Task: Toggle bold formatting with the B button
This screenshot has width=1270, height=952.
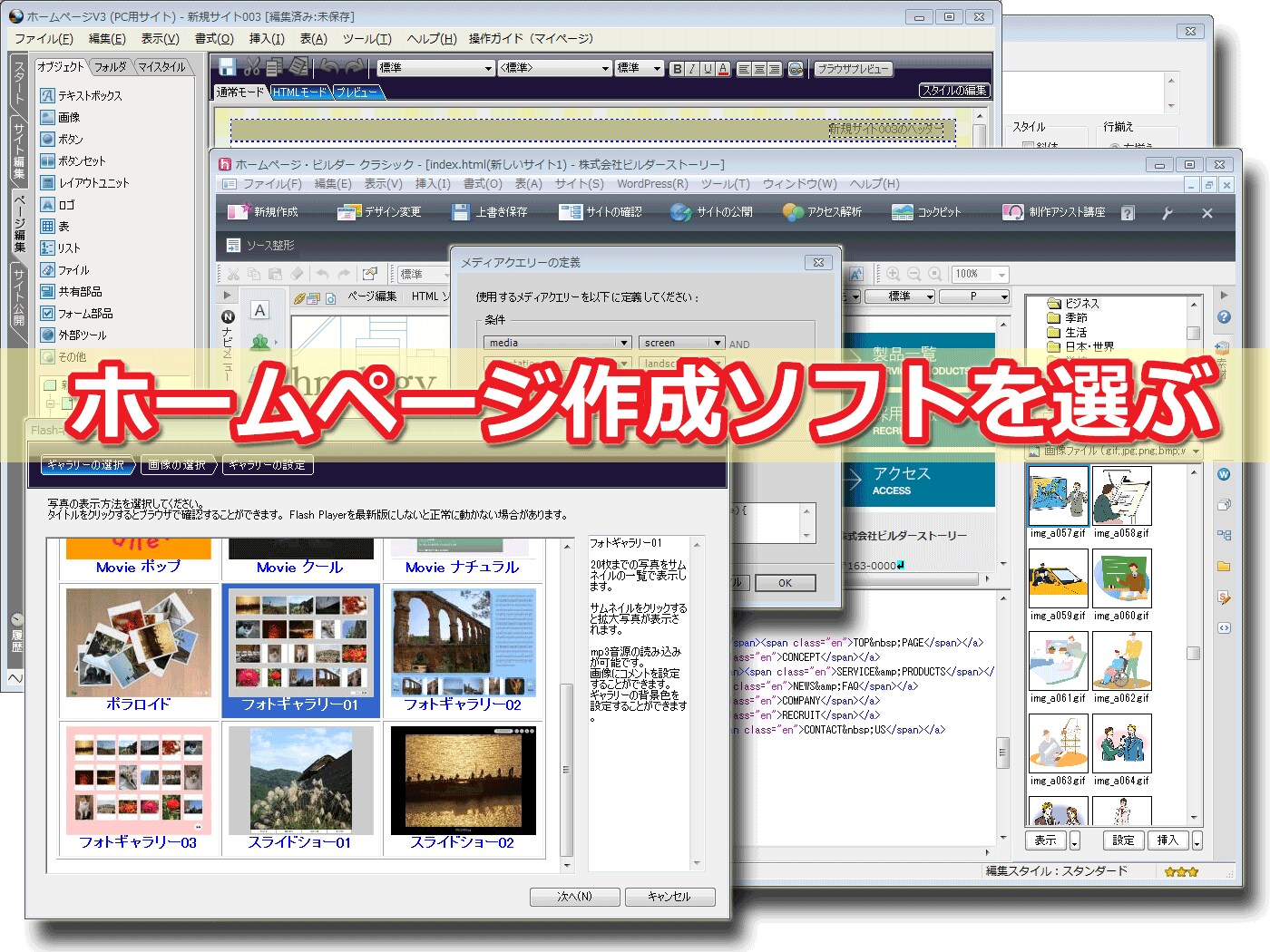Action: 677,68
